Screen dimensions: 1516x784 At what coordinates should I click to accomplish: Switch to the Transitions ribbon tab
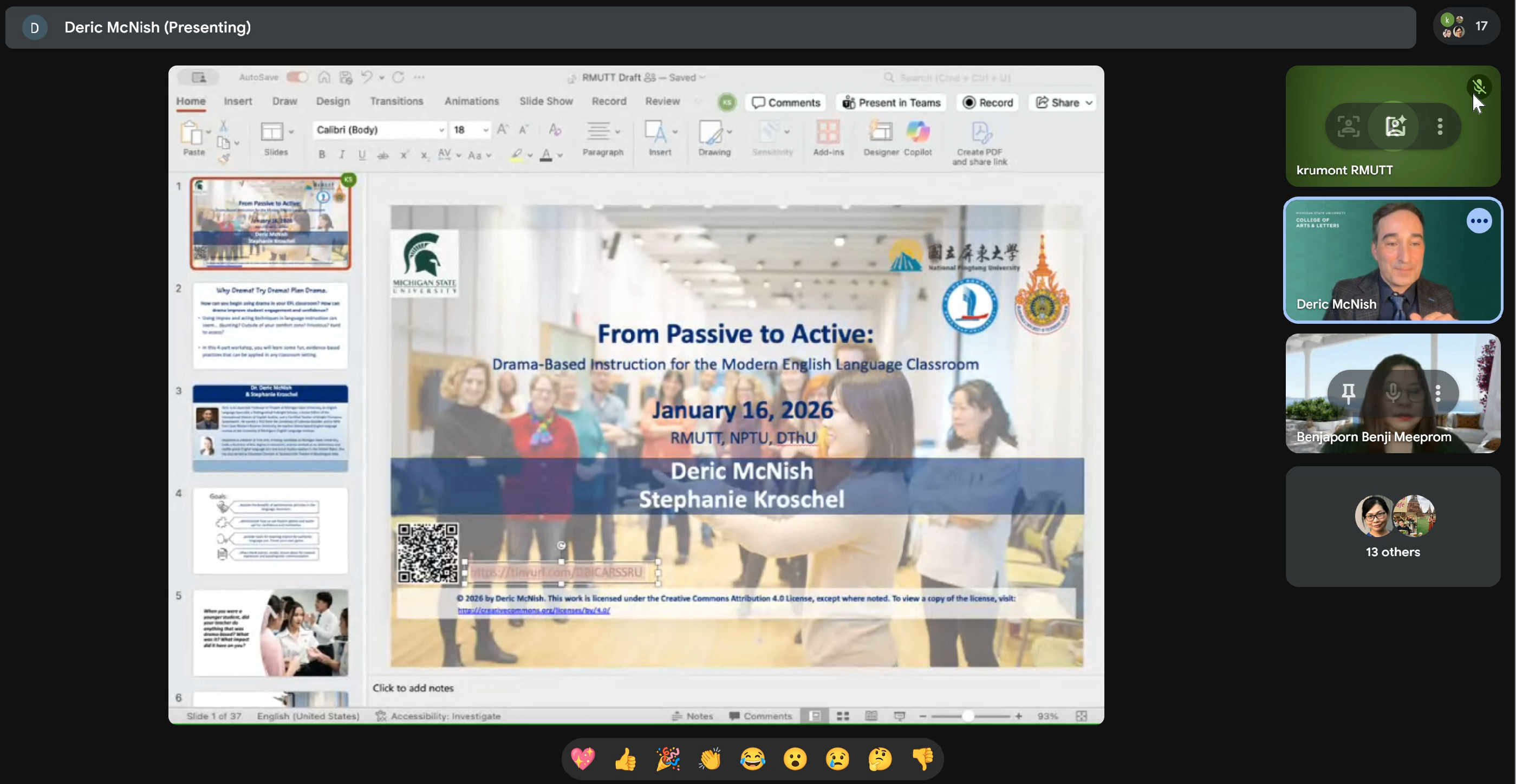[x=396, y=101]
